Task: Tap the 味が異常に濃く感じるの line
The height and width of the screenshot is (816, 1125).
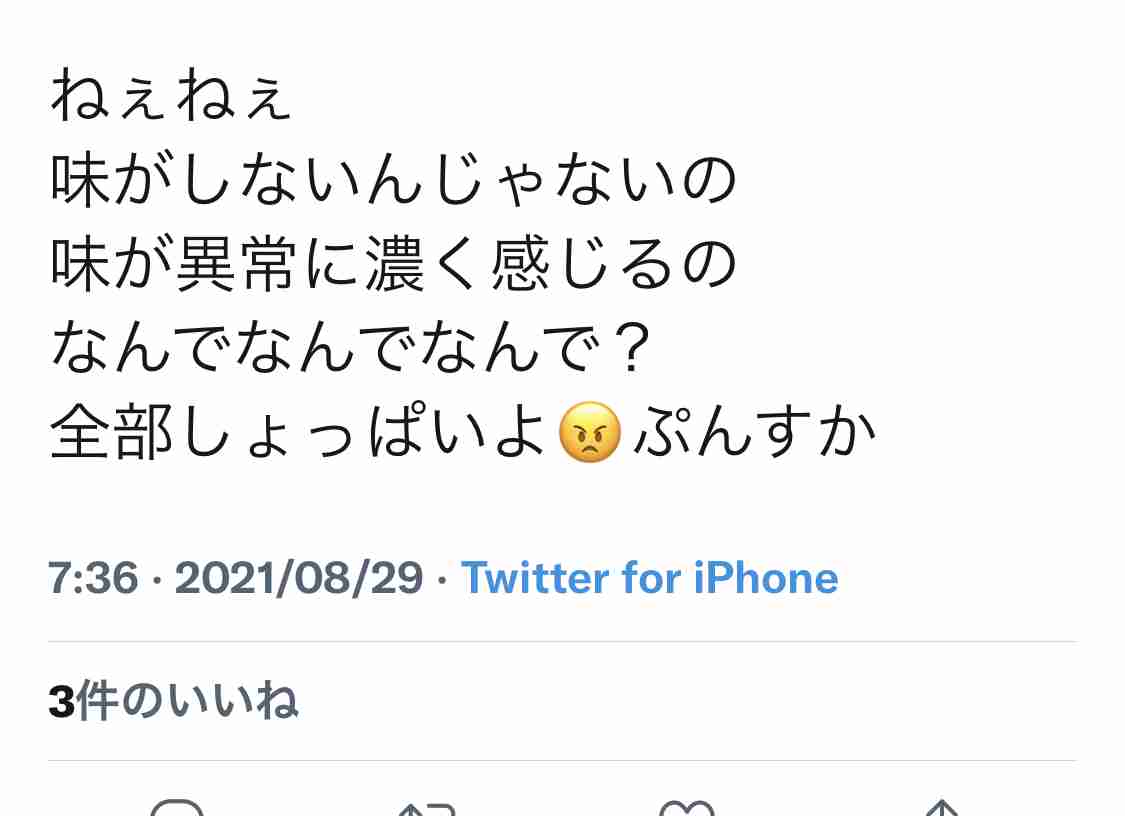Action: (393, 264)
